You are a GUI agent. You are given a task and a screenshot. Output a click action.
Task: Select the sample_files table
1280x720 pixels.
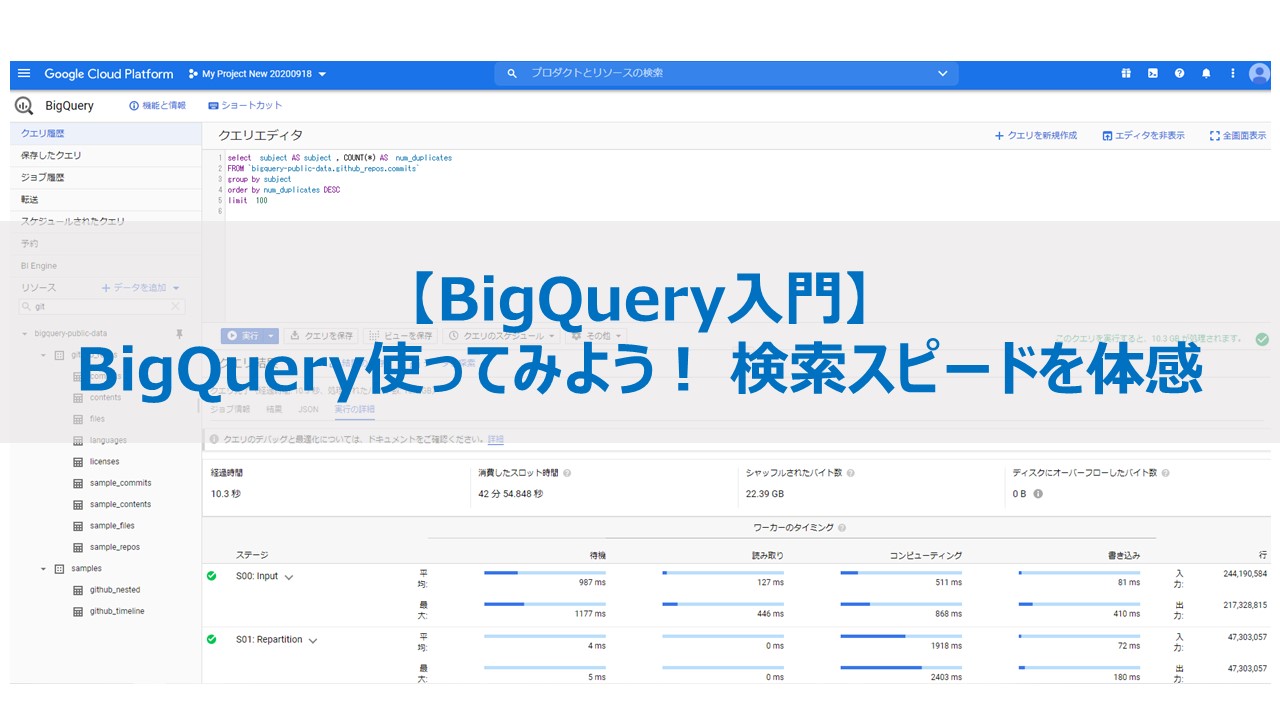pyautogui.click(x=112, y=526)
